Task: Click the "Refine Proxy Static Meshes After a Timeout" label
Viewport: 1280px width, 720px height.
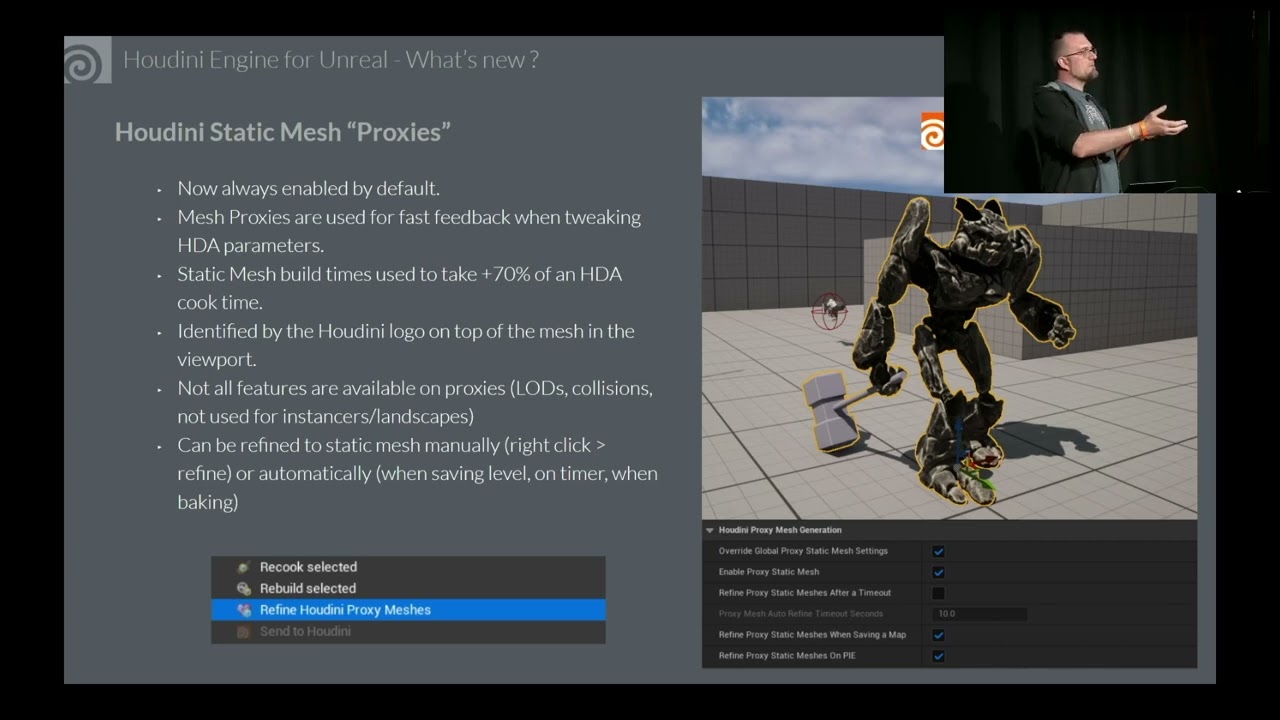Action: pos(804,593)
